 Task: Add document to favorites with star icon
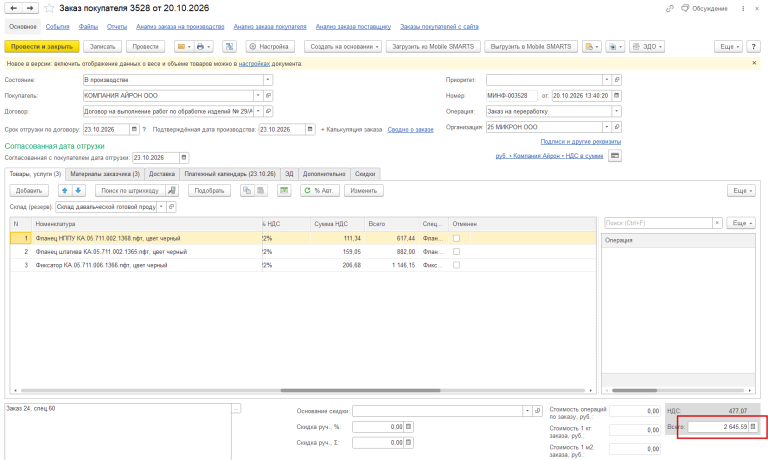(49, 8)
